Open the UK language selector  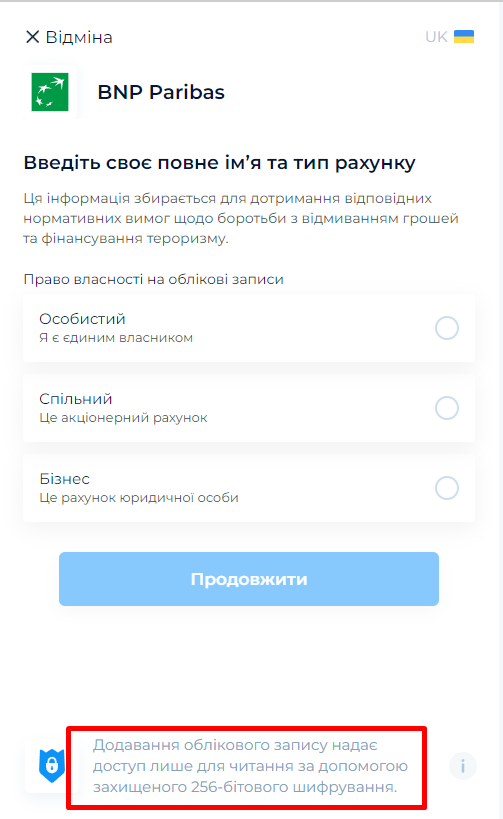click(x=449, y=37)
